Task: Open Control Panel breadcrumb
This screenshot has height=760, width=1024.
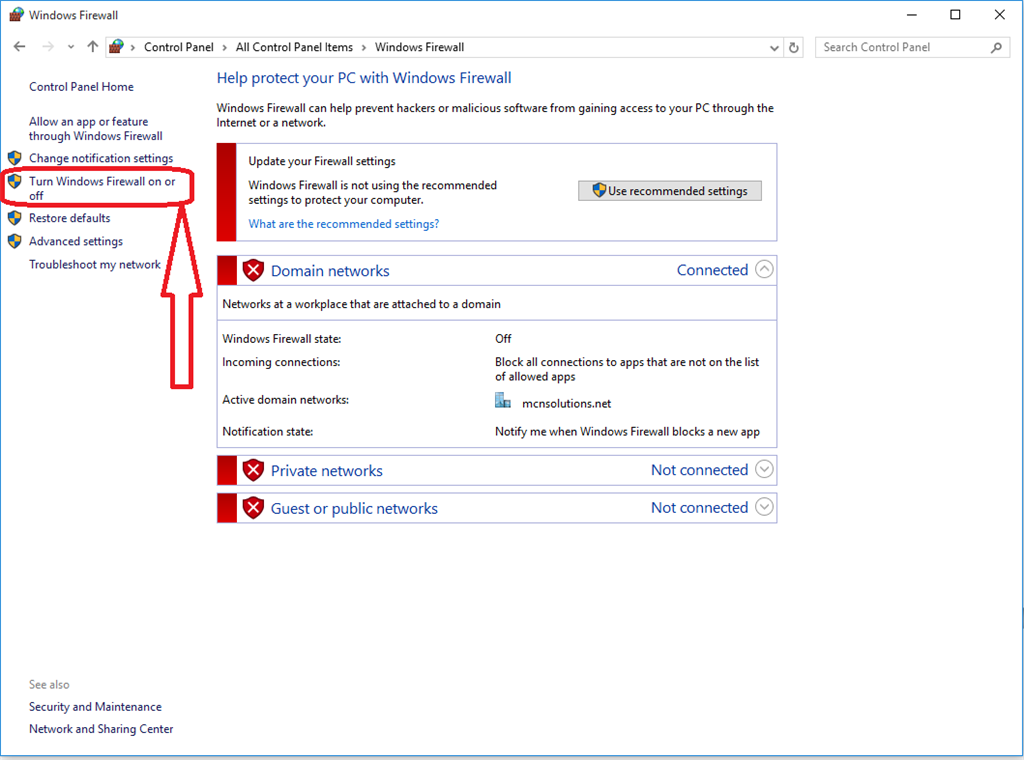Action: [x=179, y=47]
